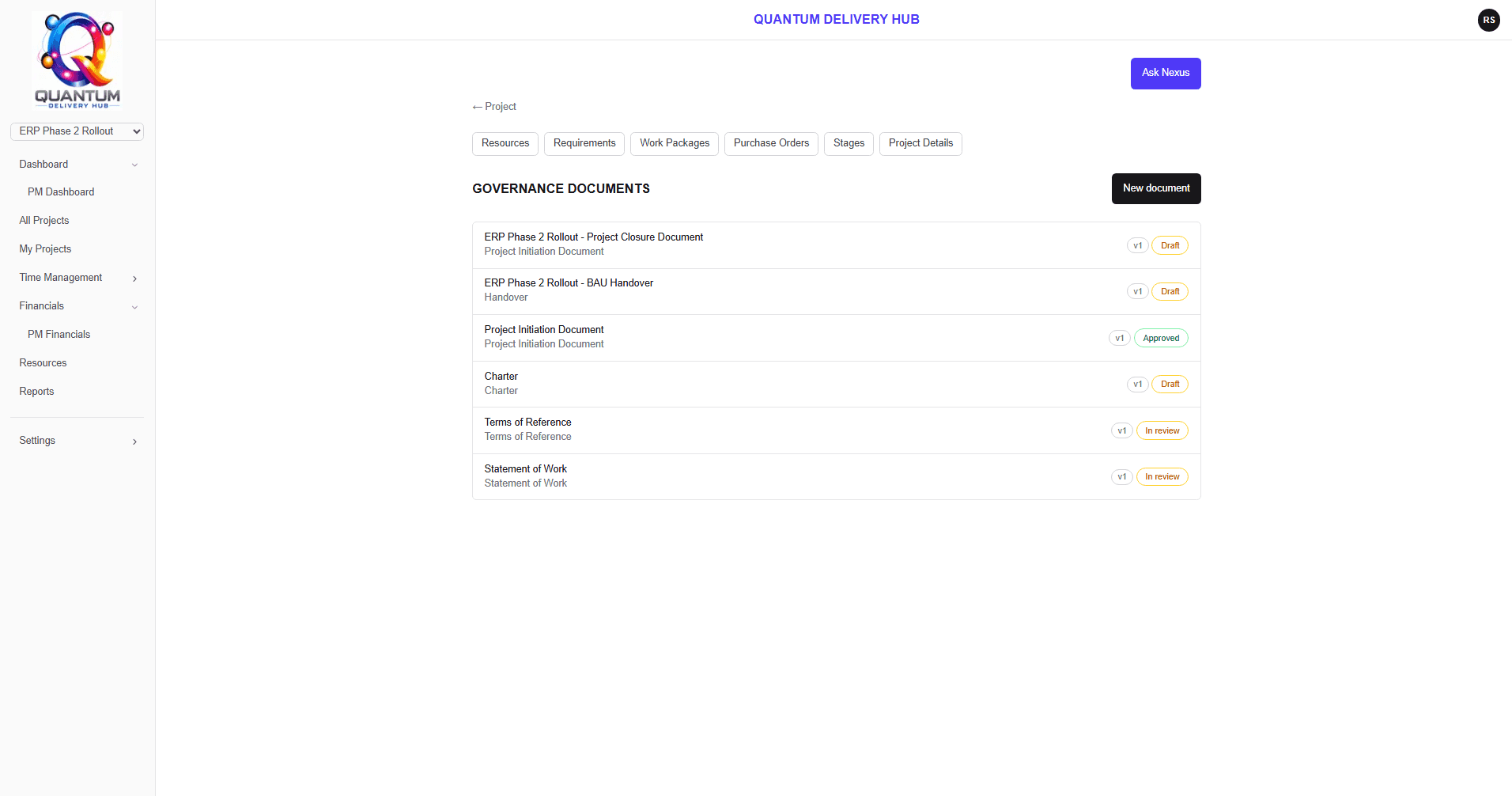This screenshot has height=796, width=1512.
Task: Click the v1 version badge on Charter
Action: tap(1137, 385)
